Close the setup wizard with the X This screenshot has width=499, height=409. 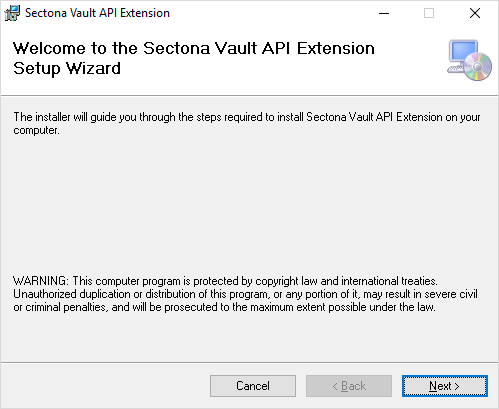475,13
